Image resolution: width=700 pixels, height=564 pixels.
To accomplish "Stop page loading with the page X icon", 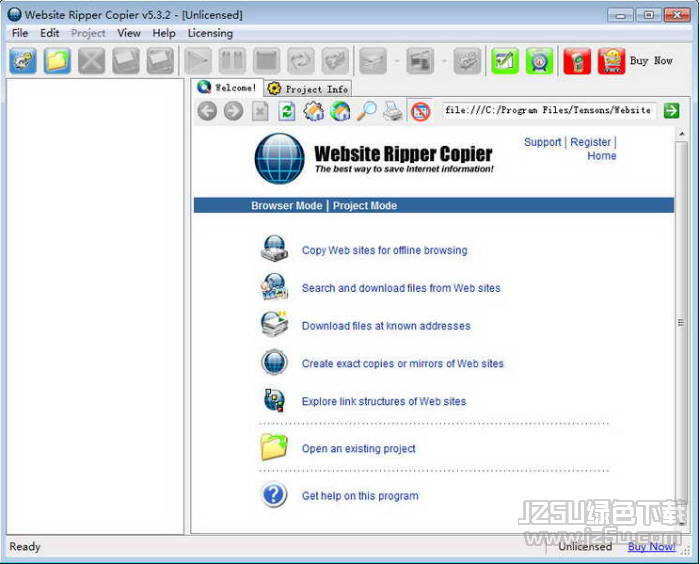I will 260,111.
